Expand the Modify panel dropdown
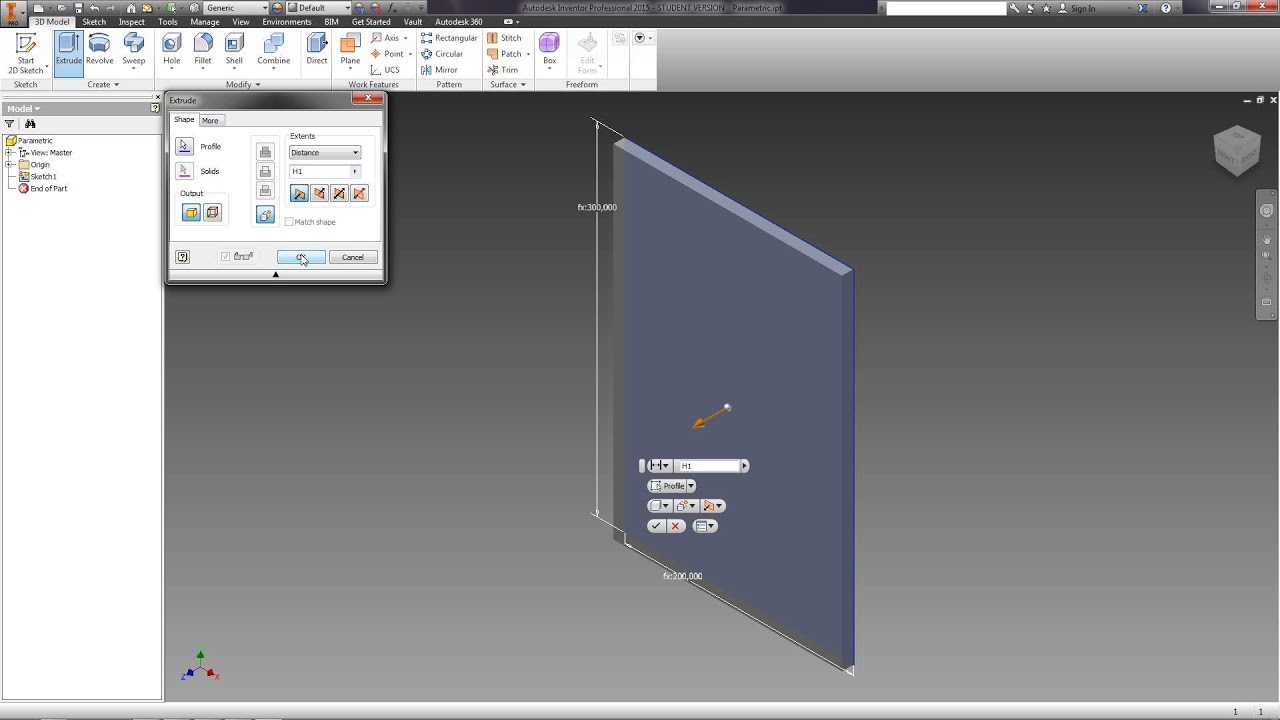The width and height of the screenshot is (1280, 720). (x=243, y=85)
